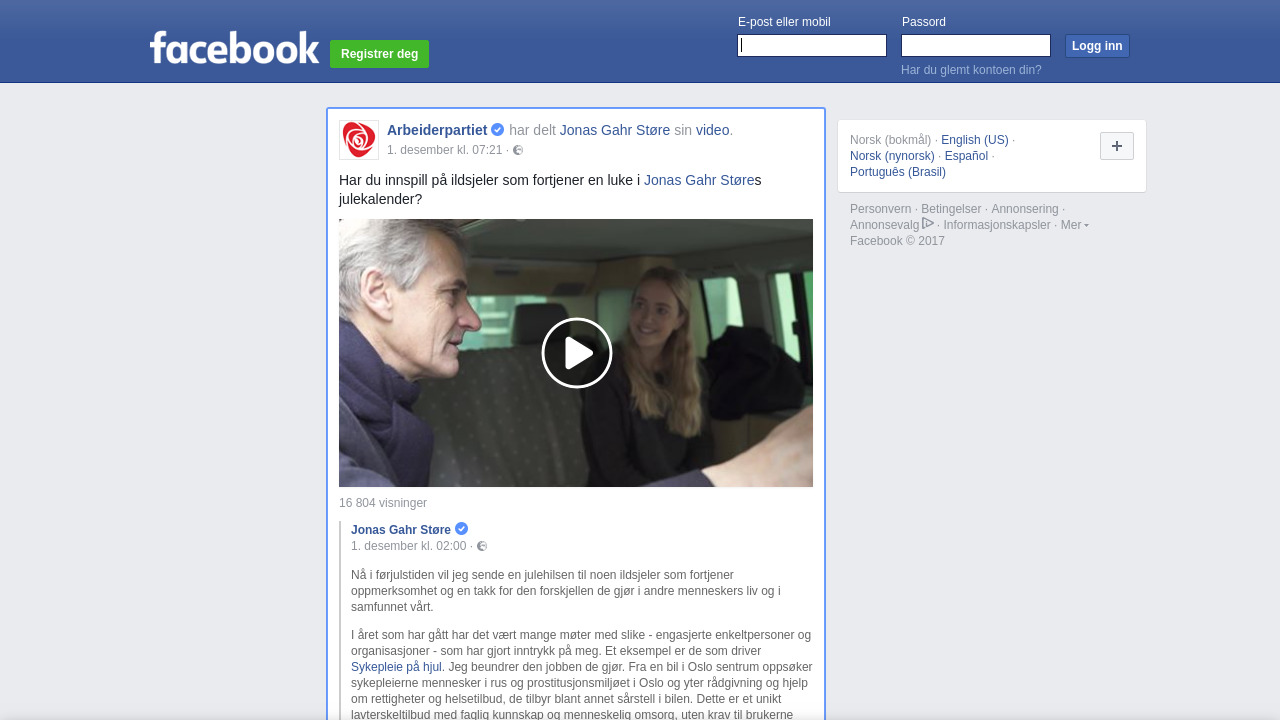
Task: Open the Annonsering footer link
Action: (x=1025, y=209)
